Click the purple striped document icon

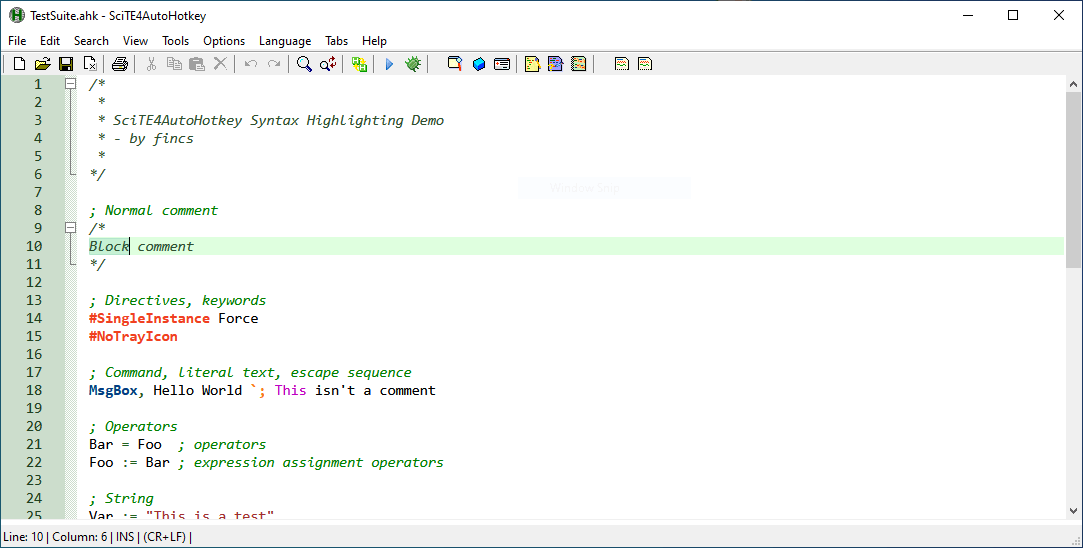[x=555, y=64]
